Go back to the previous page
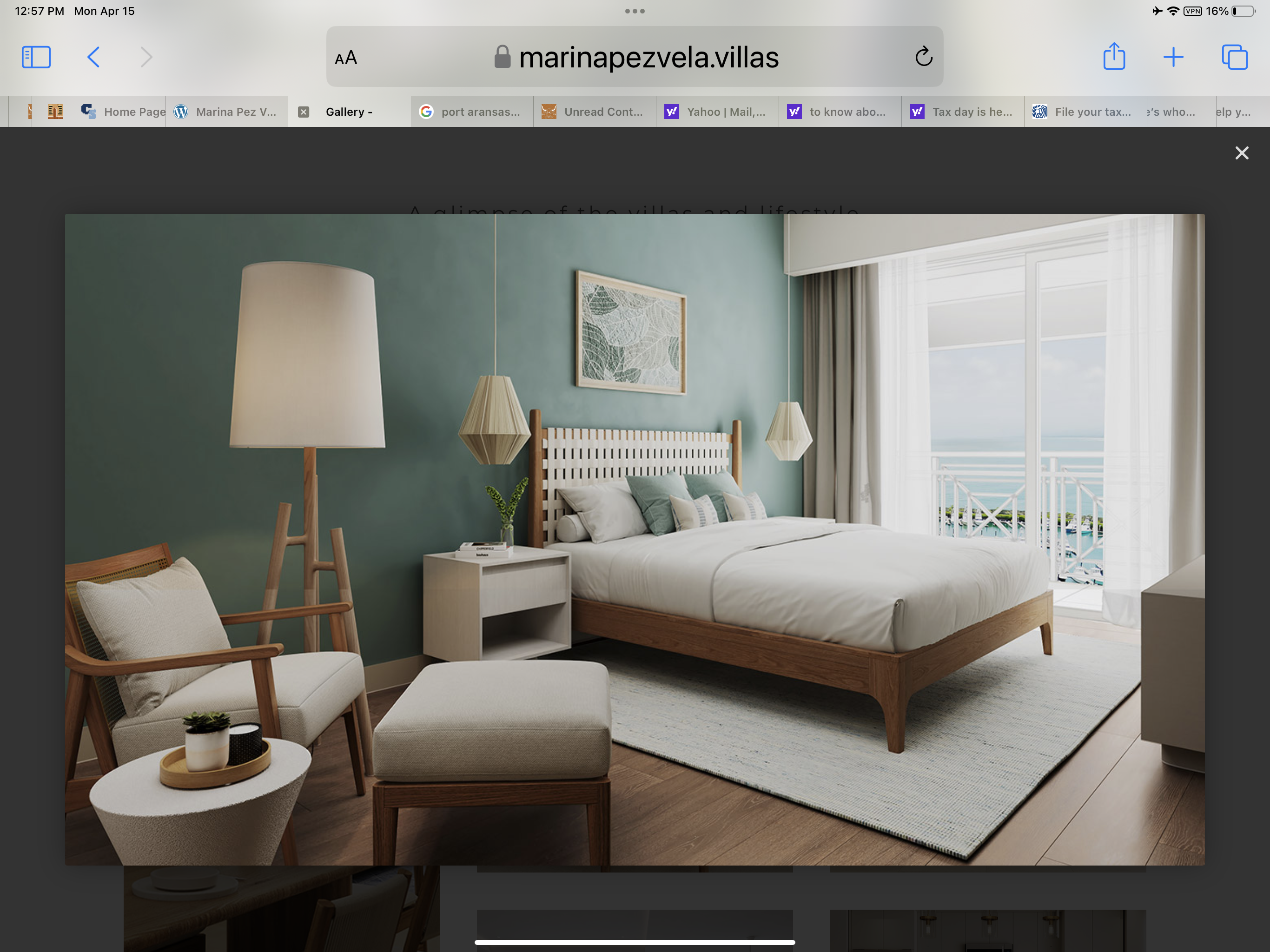The image size is (1270, 952). pos(93,57)
